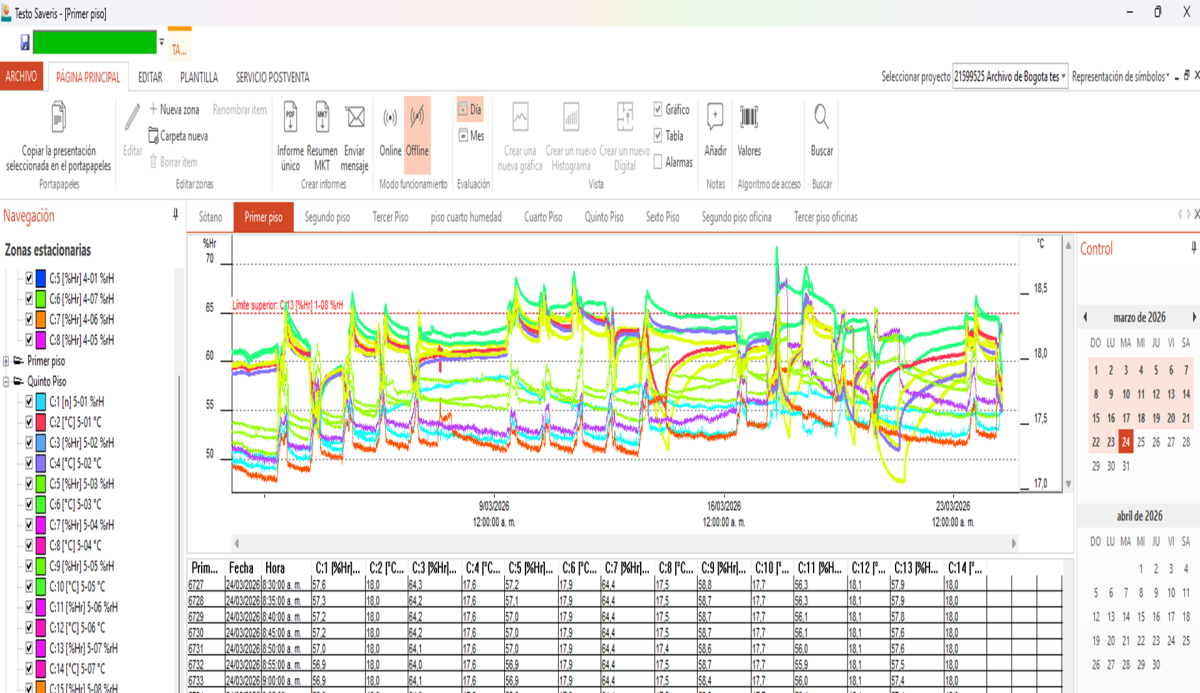
Task: Open the Resumen MKT report icon
Action: [322, 118]
